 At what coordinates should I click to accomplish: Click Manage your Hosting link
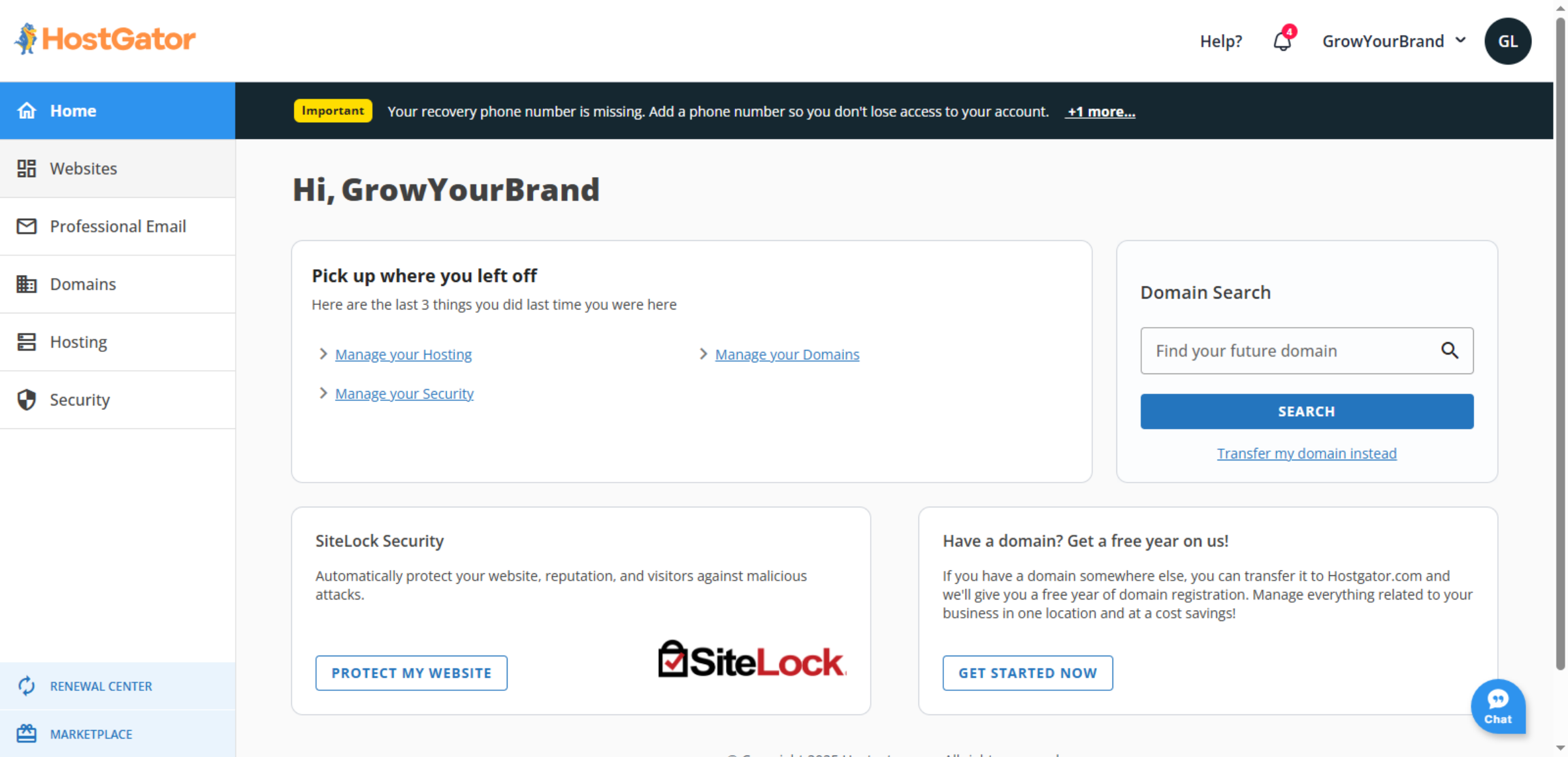click(x=402, y=354)
